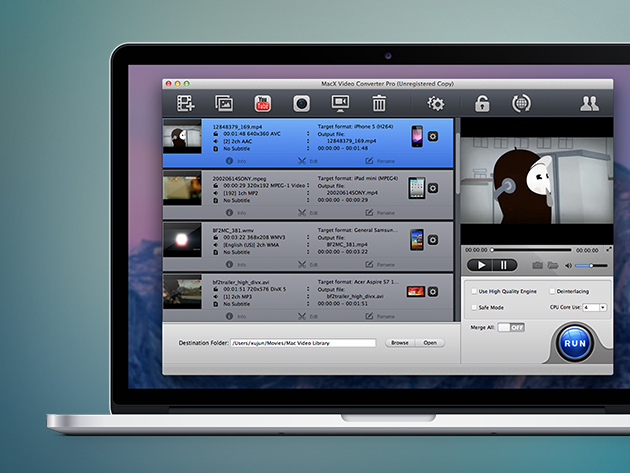Click the globe update icon
Viewport: 630px width, 473px height.
pos(520,102)
